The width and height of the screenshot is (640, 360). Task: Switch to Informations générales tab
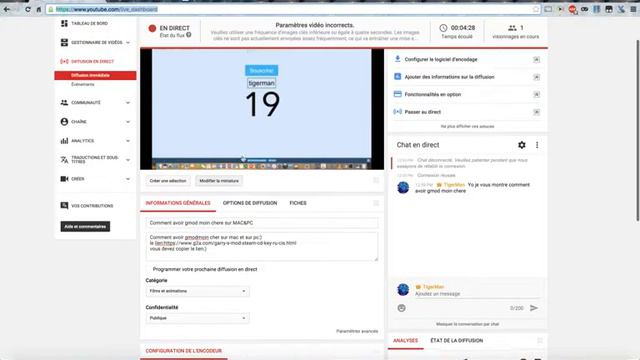coord(178,203)
